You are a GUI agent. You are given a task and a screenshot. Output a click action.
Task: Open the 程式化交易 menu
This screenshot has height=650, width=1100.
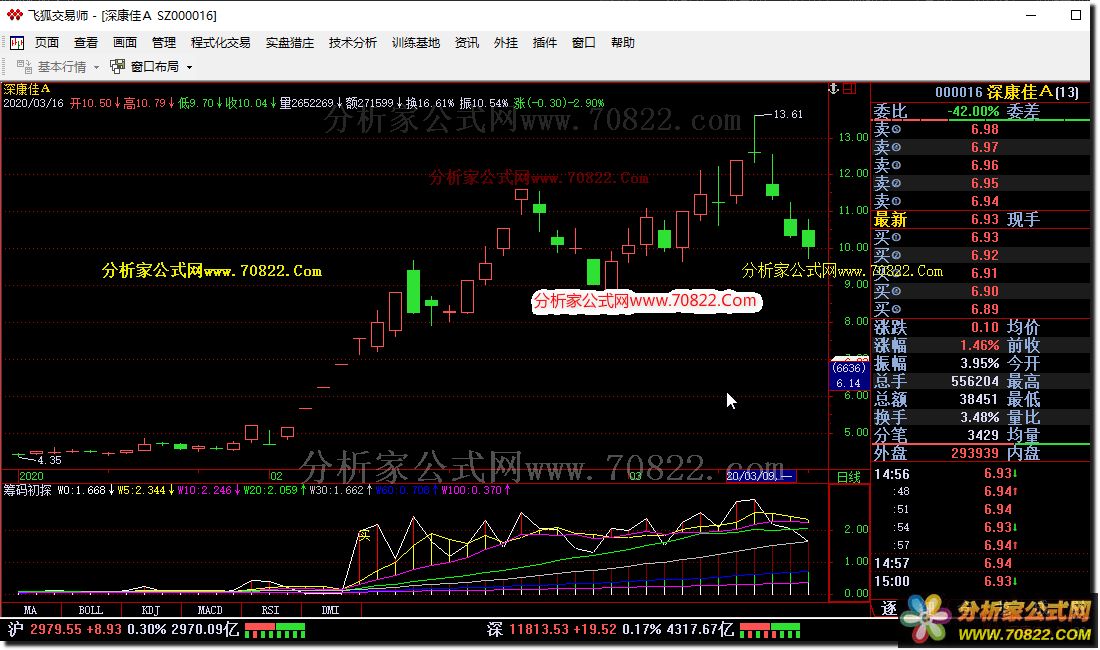(220, 43)
